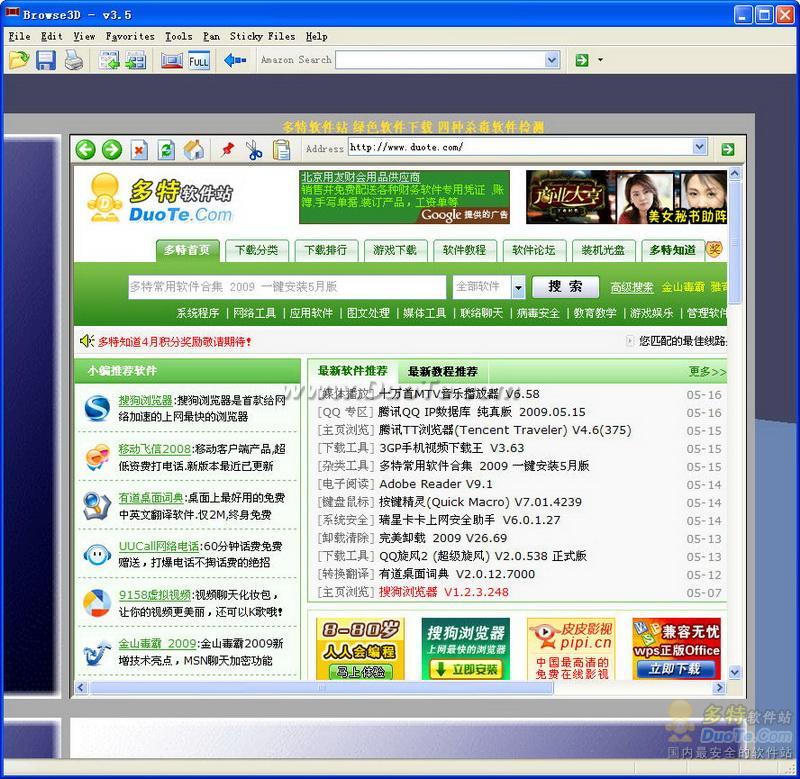Click the clipboard paste icon
The height and width of the screenshot is (779, 800).
coord(281,150)
